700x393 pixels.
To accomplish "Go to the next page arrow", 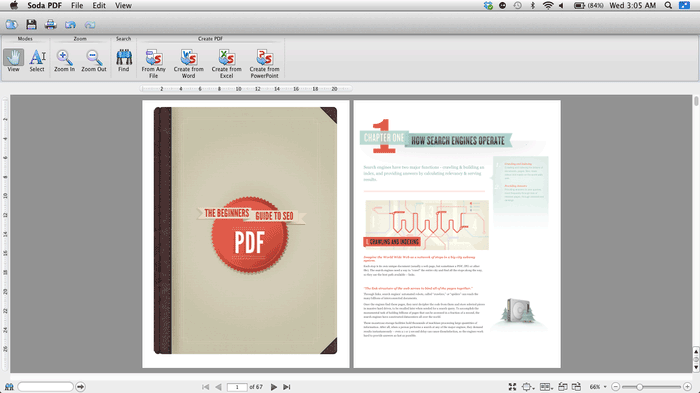I will pyautogui.click(x=274, y=387).
